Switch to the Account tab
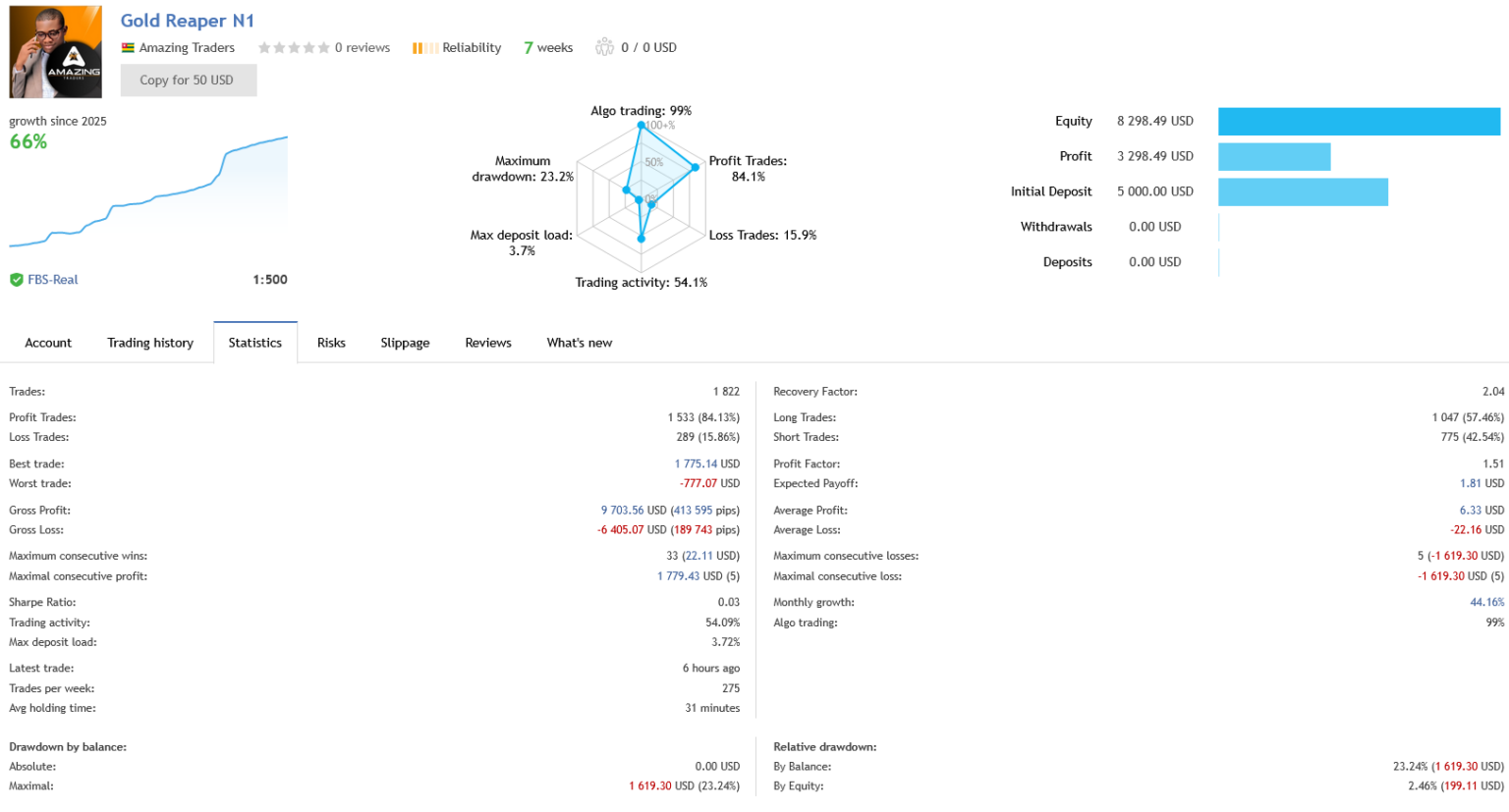 point(48,343)
